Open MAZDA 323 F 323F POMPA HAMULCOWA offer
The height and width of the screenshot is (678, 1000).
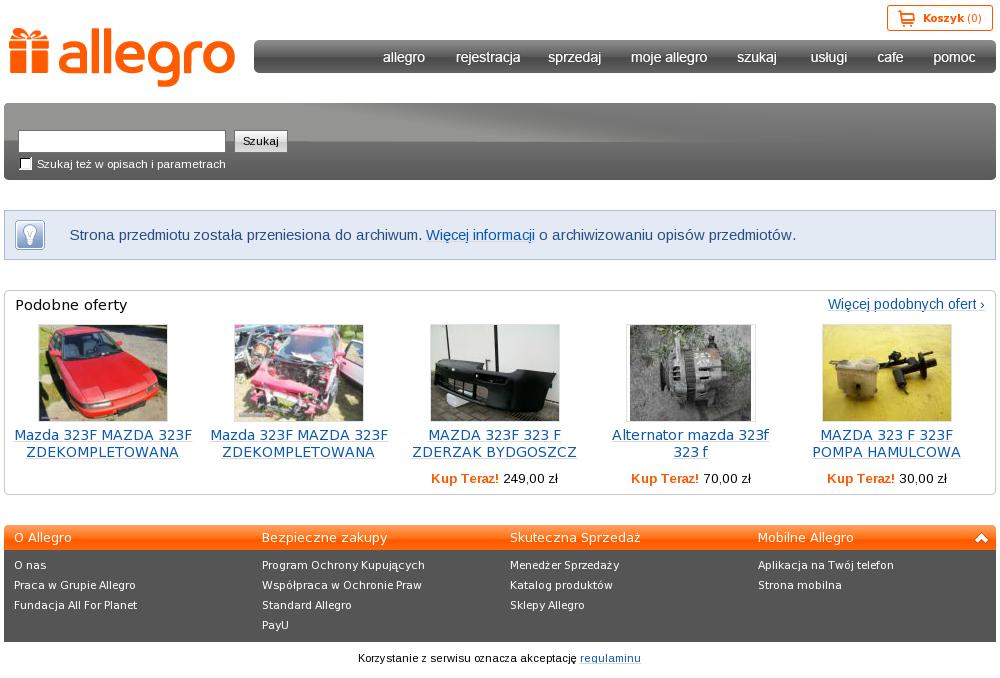tap(886, 444)
